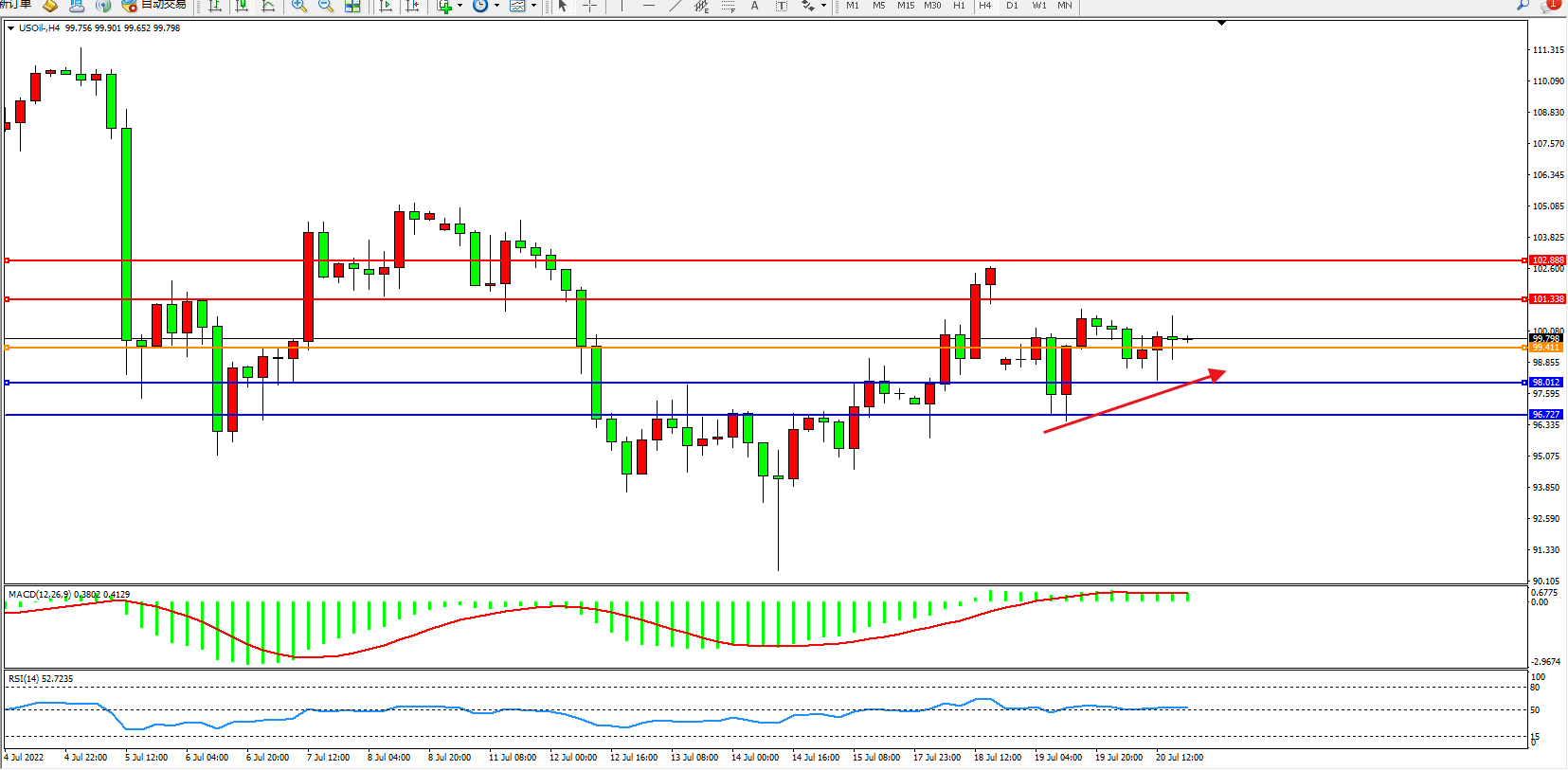
Task: Open the Indicators list dropdown arrow
Action: tap(460, 6)
